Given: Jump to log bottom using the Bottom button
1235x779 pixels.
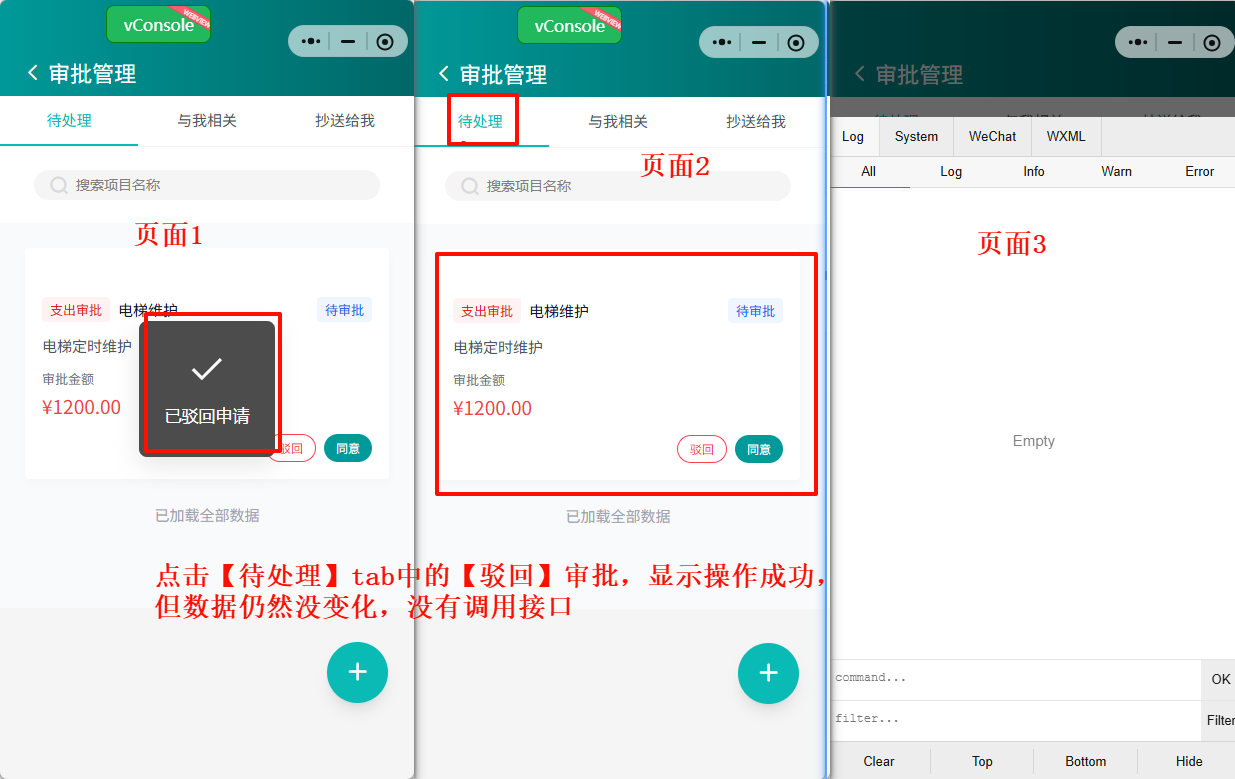Looking at the screenshot, I should pyautogui.click(x=1085, y=761).
